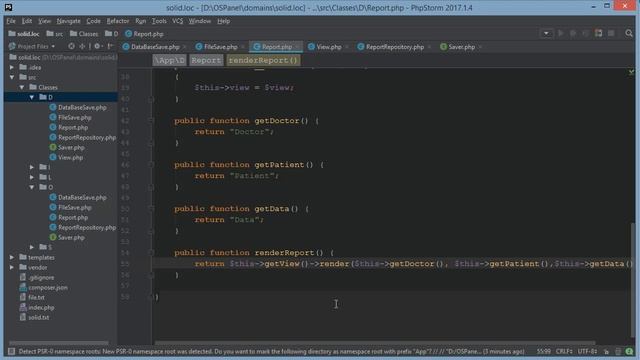Click the red-framed toolbar icon beside Stop

point(598,33)
